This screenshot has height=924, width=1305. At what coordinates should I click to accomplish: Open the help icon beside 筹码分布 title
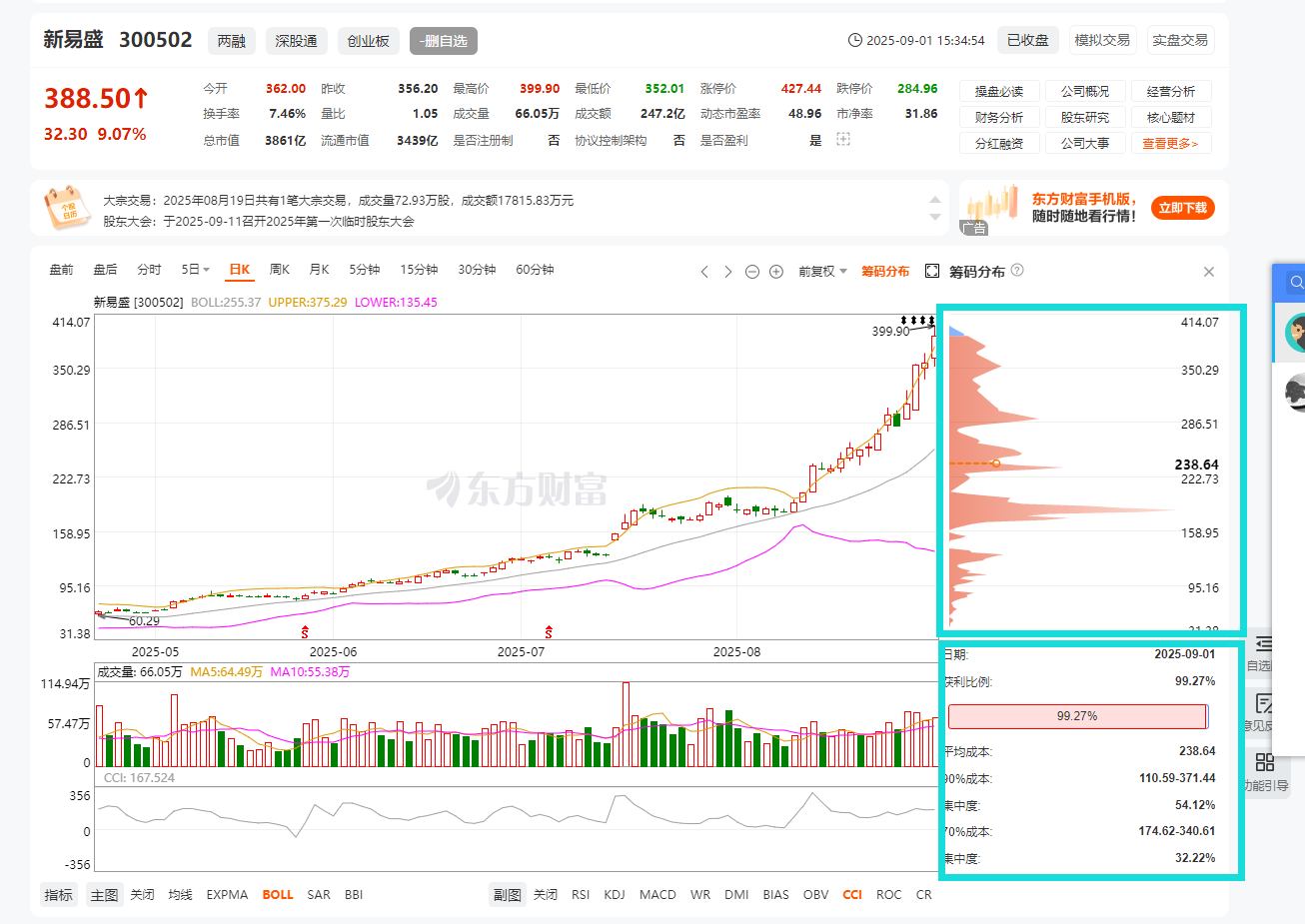[x=1017, y=271]
